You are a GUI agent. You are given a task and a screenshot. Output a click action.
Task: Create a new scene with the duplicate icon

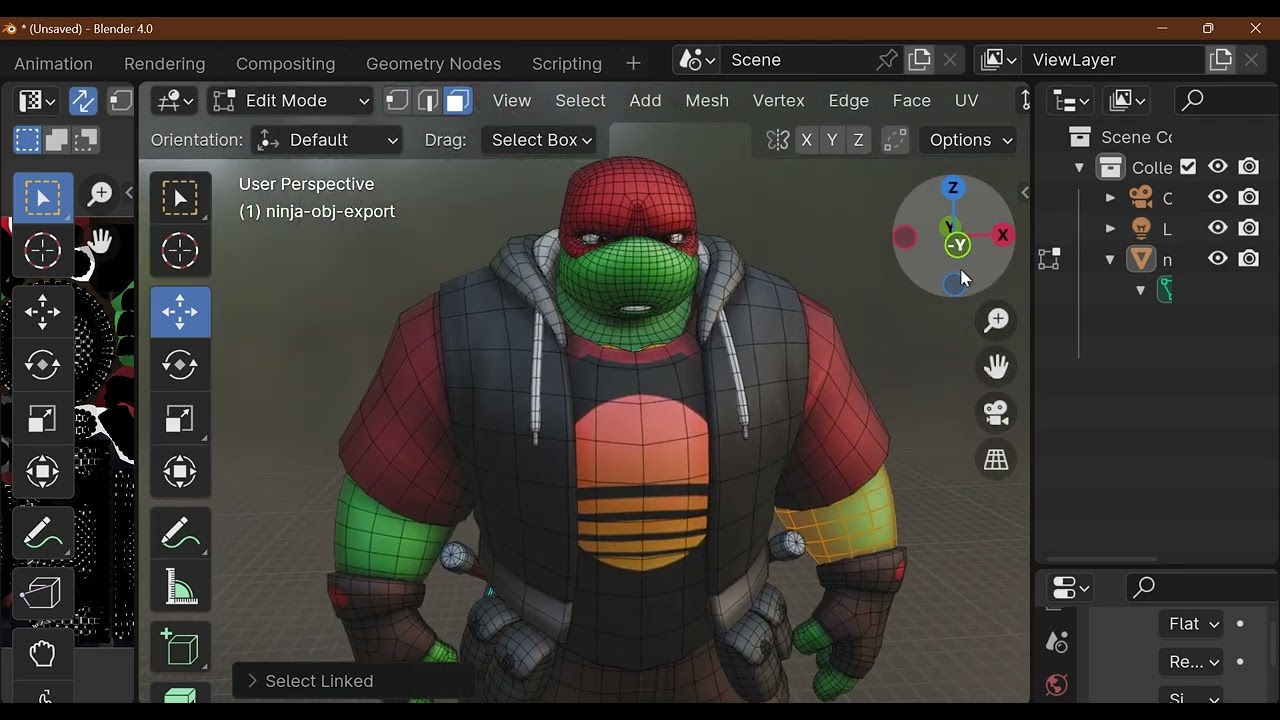919,60
